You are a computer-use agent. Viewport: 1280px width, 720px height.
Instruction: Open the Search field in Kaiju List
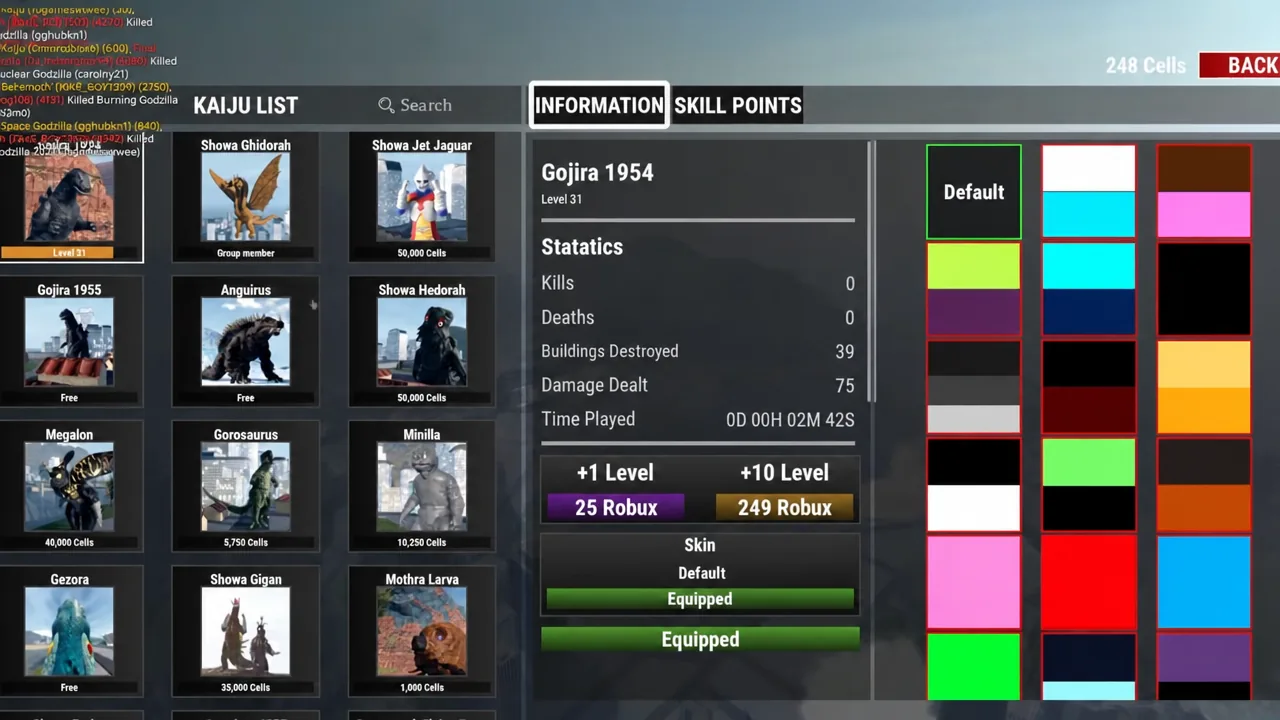click(x=415, y=105)
